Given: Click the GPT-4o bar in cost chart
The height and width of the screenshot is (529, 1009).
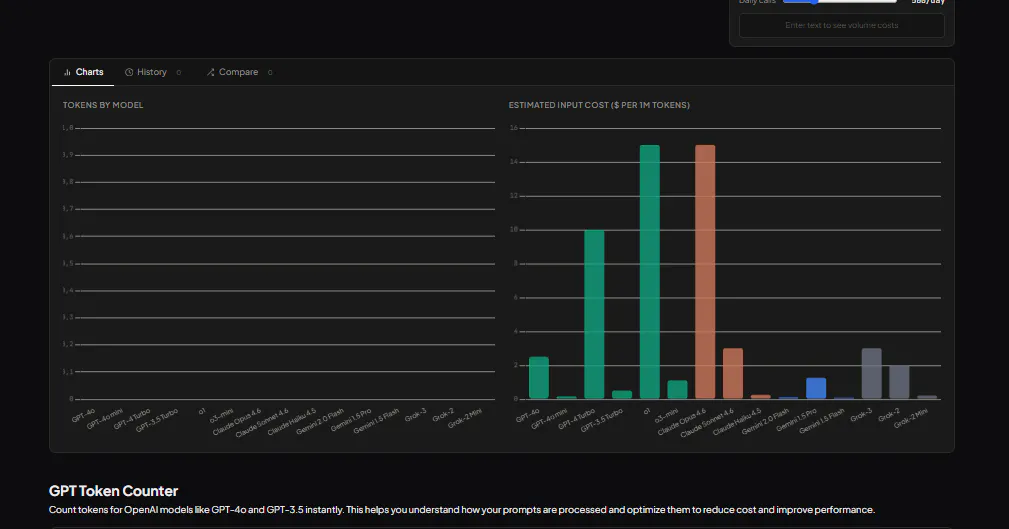Looking at the screenshot, I should [539, 378].
